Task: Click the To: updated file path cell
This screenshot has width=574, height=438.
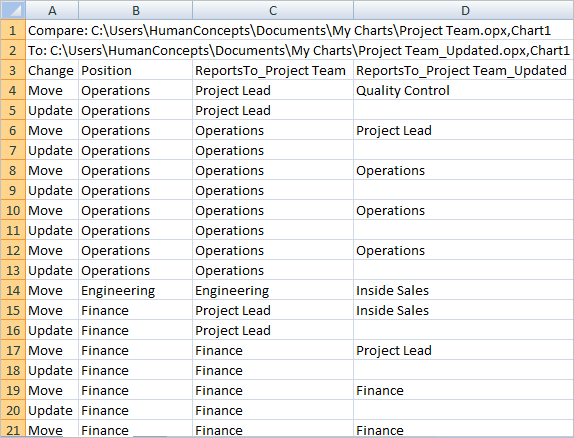Action: coord(299,51)
